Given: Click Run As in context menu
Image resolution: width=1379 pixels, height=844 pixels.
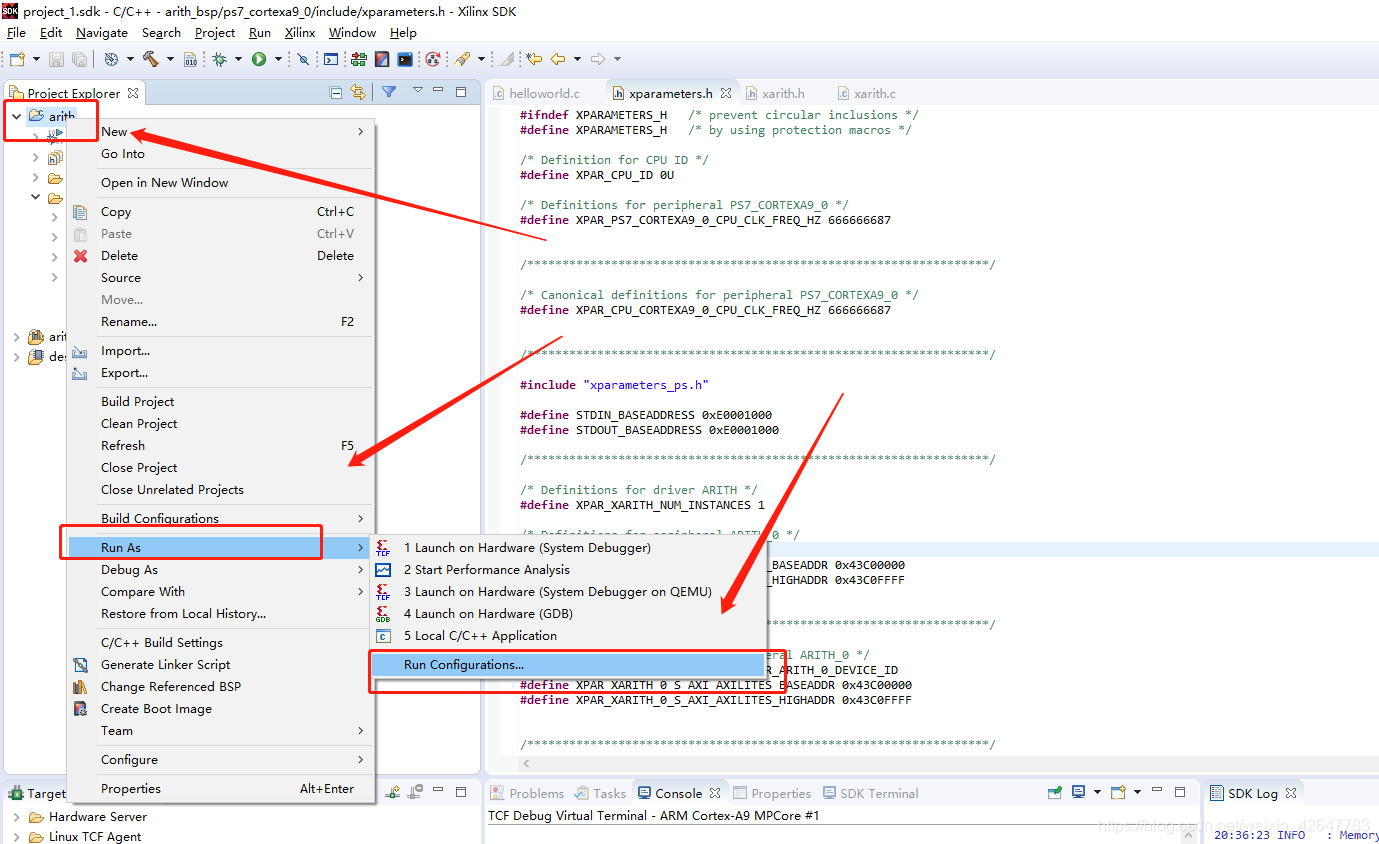Looking at the screenshot, I should pos(220,548).
